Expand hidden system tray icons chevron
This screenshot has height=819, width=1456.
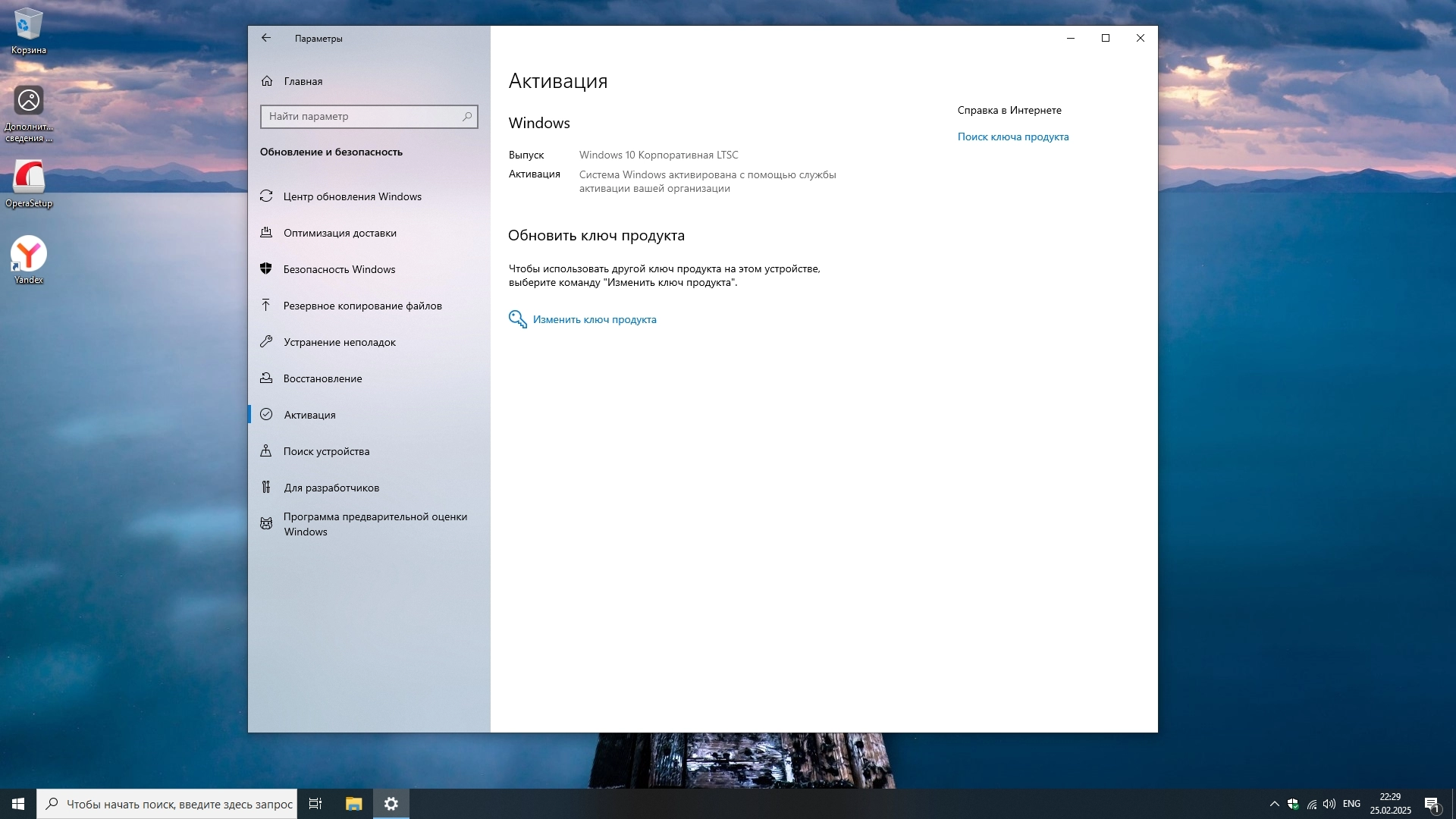[x=1274, y=804]
